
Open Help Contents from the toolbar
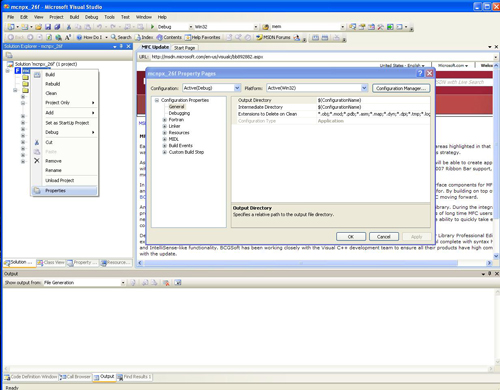click(x=169, y=37)
